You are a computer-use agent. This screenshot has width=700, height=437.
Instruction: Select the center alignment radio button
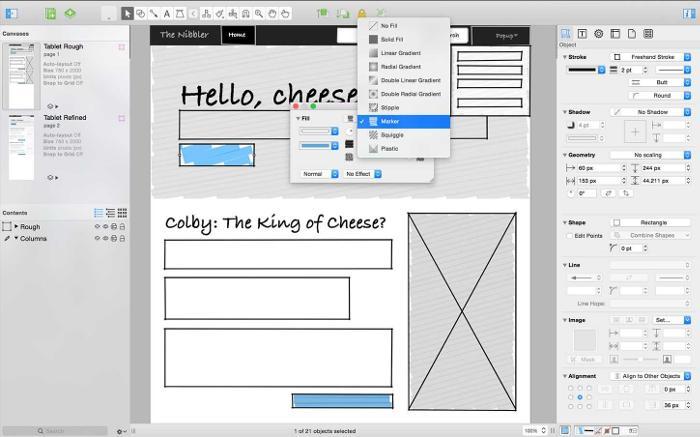[579, 397]
